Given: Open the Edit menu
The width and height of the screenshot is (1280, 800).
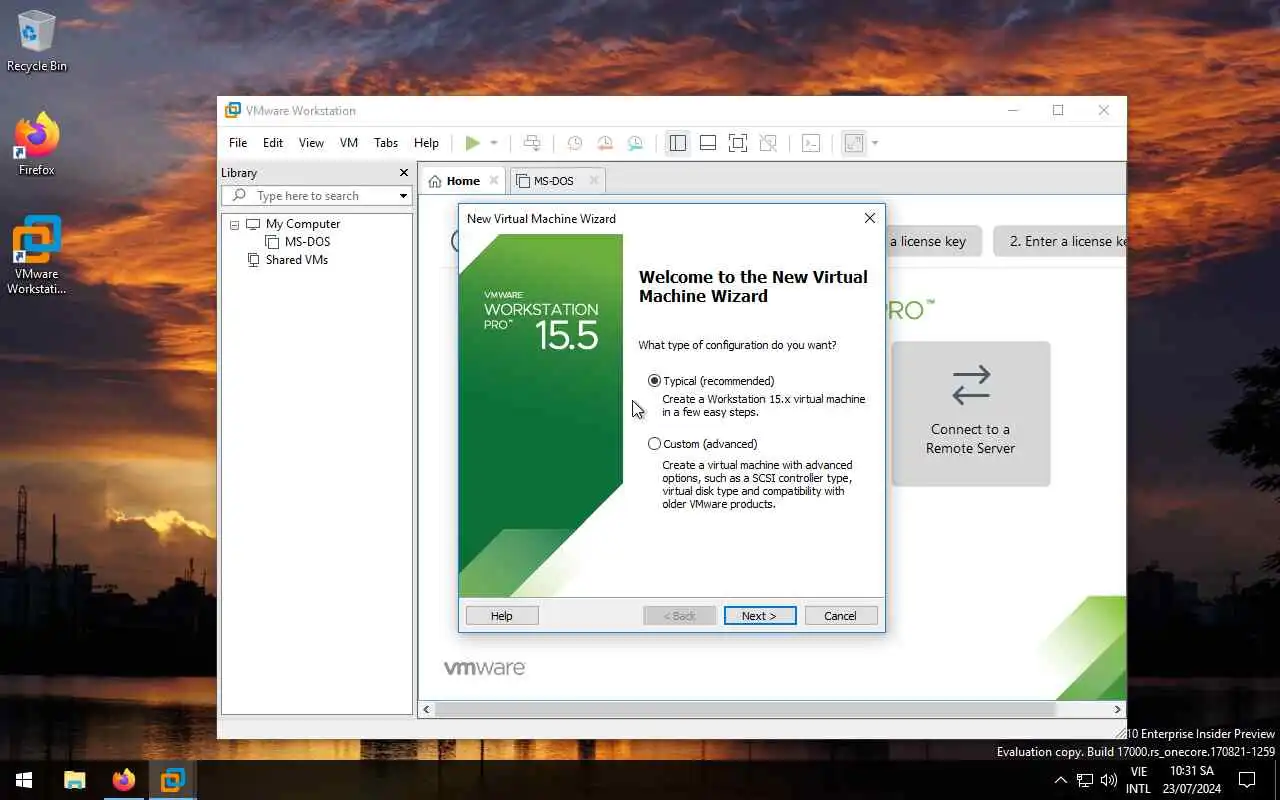Looking at the screenshot, I should click(x=273, y=143).
